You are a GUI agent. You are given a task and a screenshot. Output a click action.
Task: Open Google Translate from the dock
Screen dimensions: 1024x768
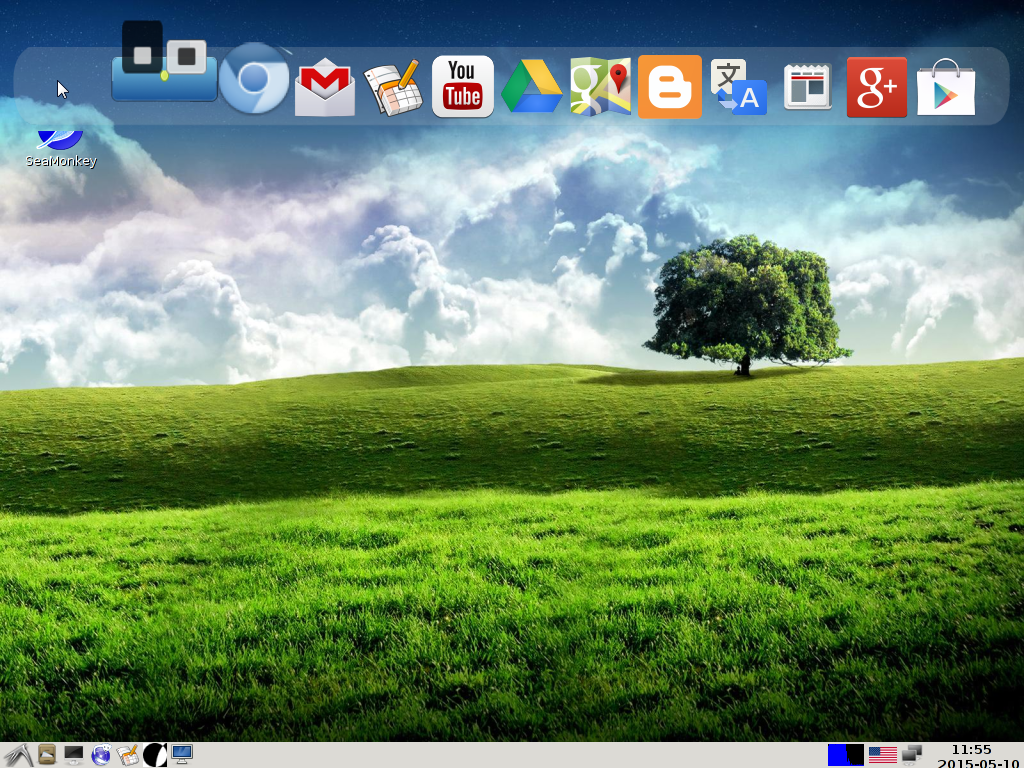[x=738, y=87]
